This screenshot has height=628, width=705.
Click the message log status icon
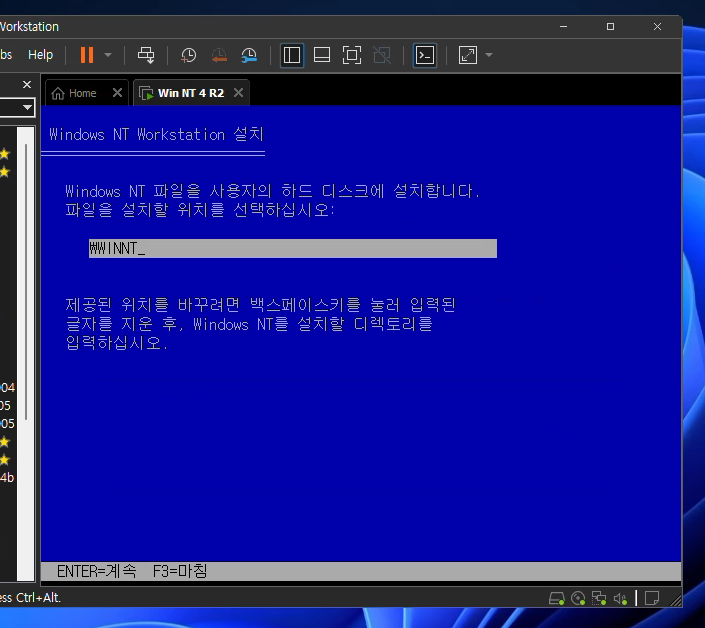pos(651,598)
